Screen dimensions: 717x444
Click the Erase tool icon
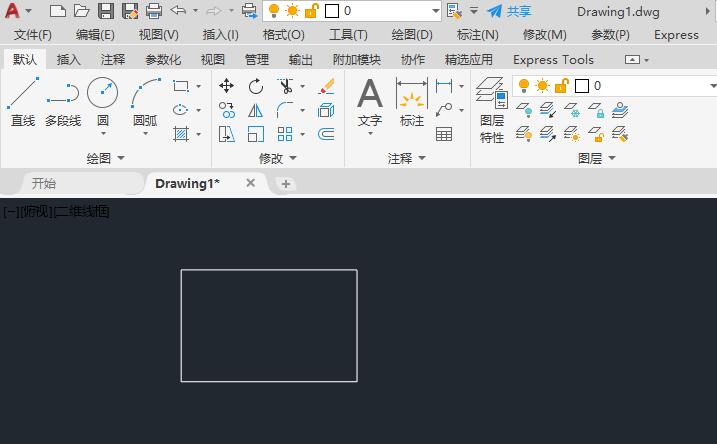[x=326, y=86]
